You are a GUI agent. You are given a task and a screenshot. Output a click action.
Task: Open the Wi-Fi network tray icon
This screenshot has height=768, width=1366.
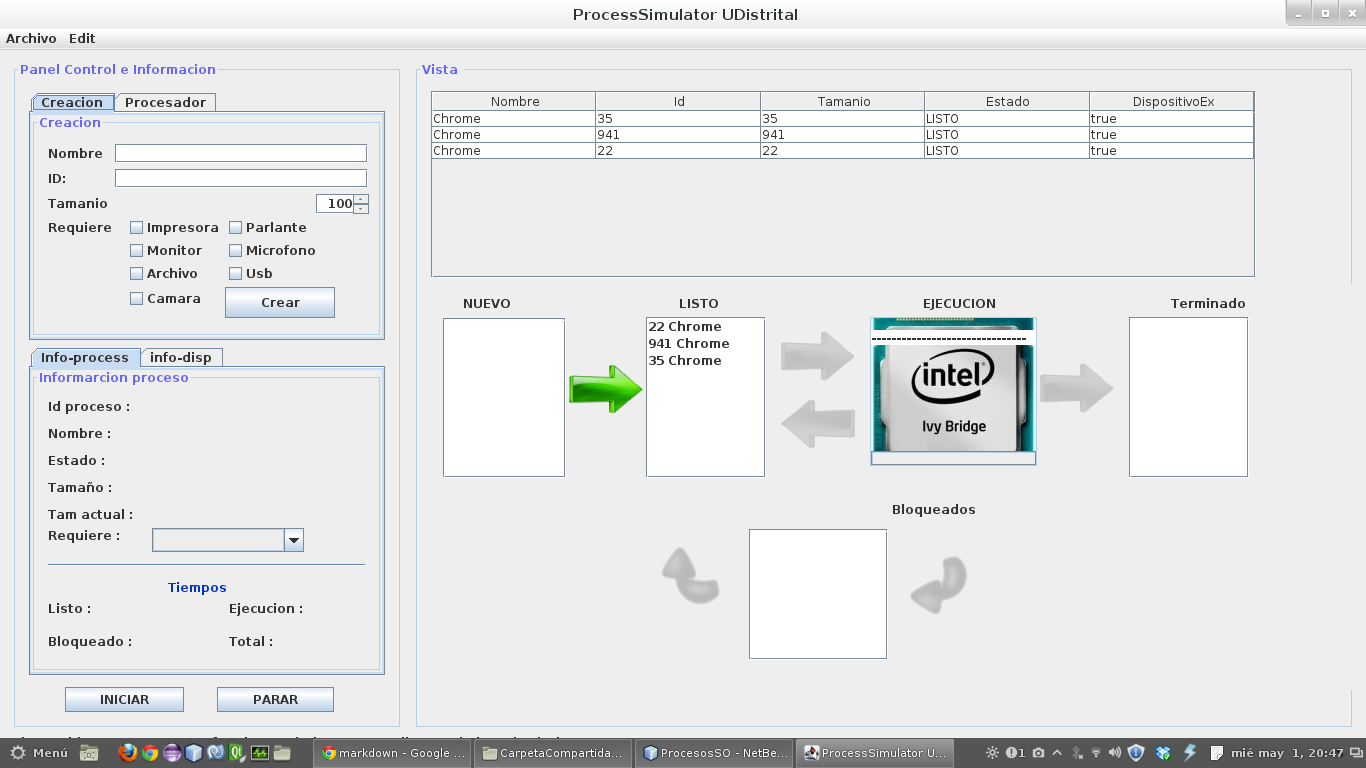(1096, 753)
